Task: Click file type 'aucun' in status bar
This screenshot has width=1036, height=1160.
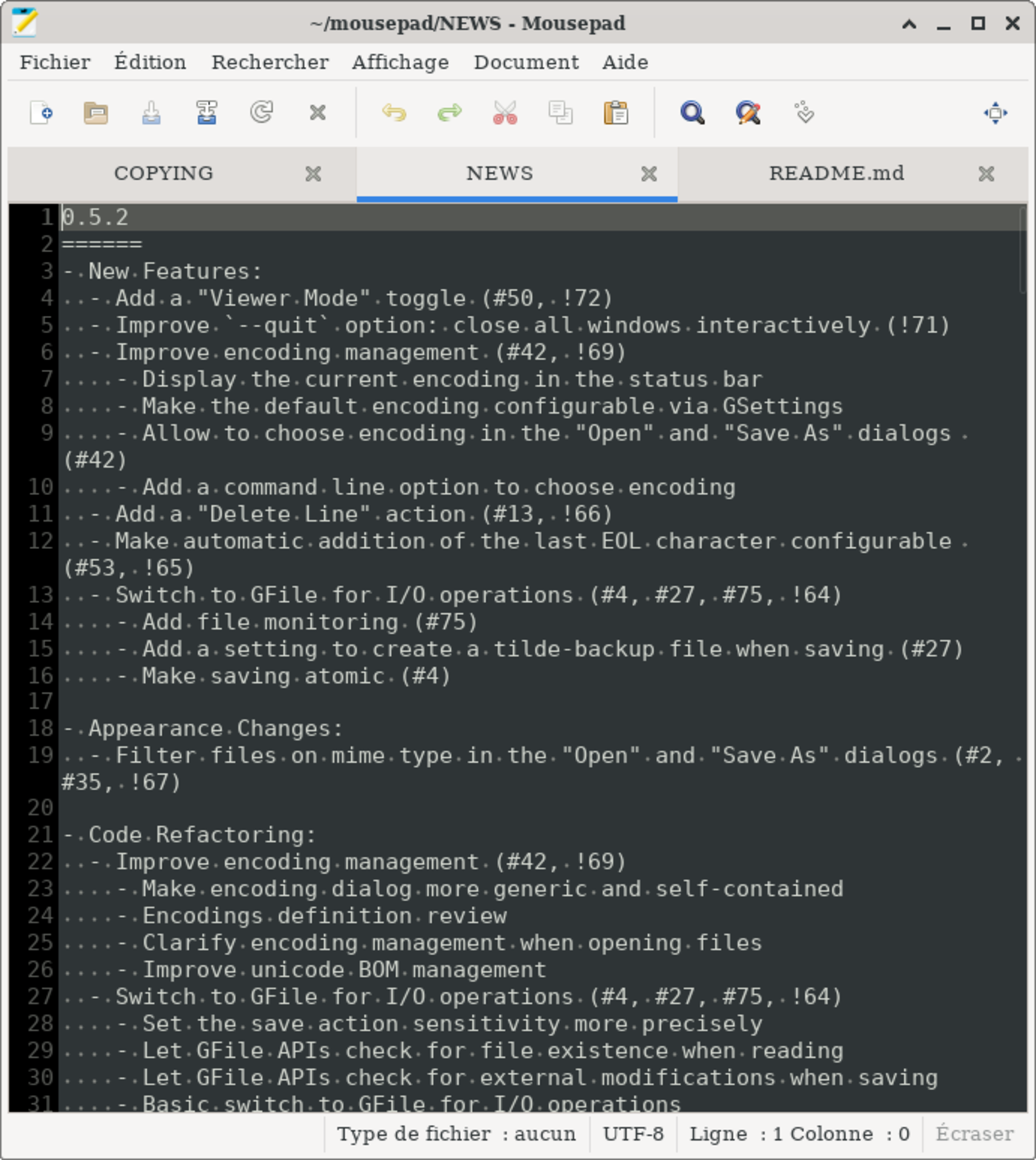Action: click(457, 1134)
